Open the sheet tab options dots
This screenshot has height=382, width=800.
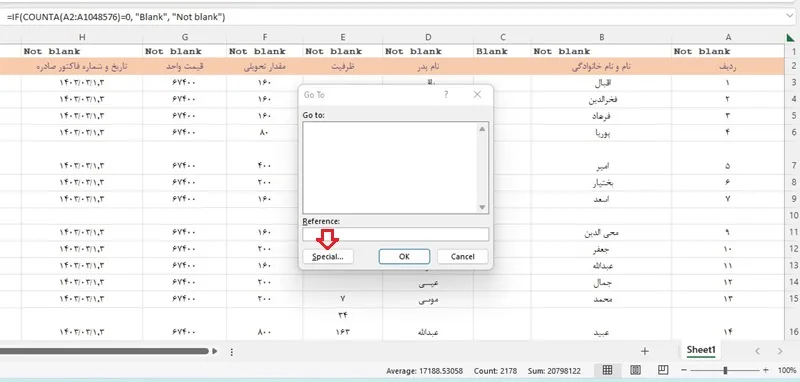coord(232,352)
